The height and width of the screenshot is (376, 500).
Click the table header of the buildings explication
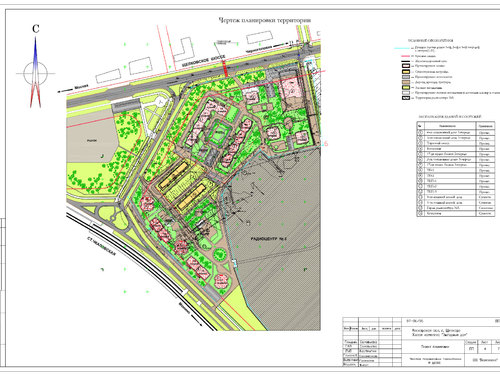[x=456, y=126]
